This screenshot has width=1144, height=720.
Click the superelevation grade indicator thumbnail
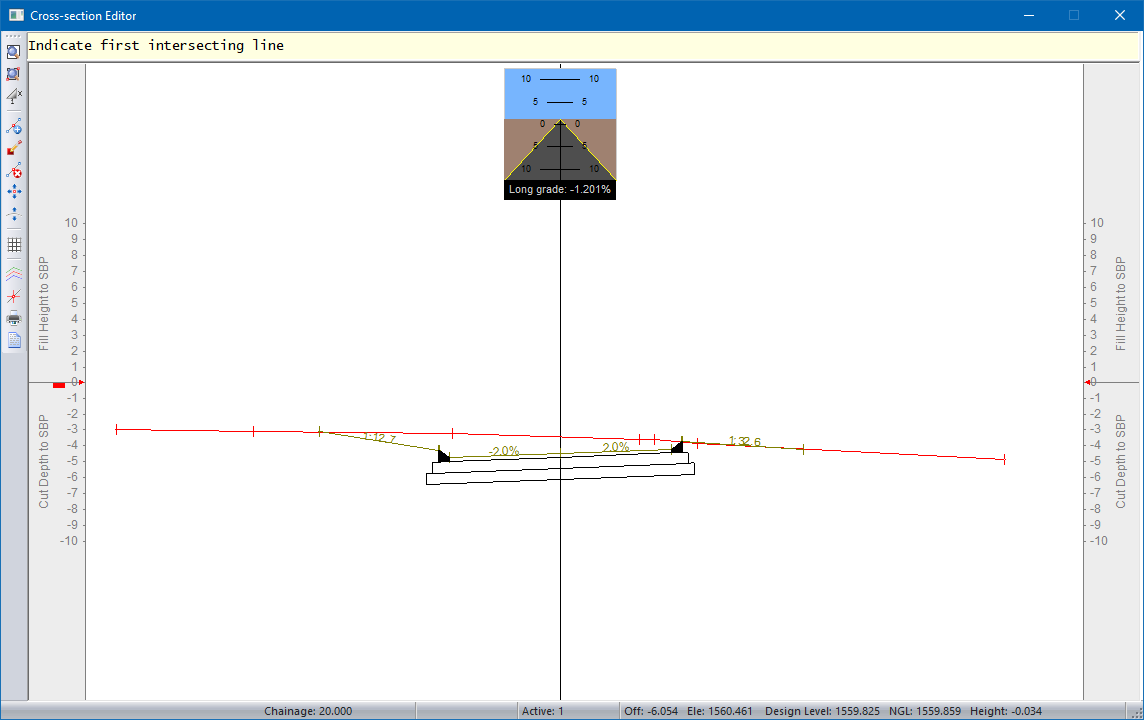pyautogui.click(x=560, y=134)
